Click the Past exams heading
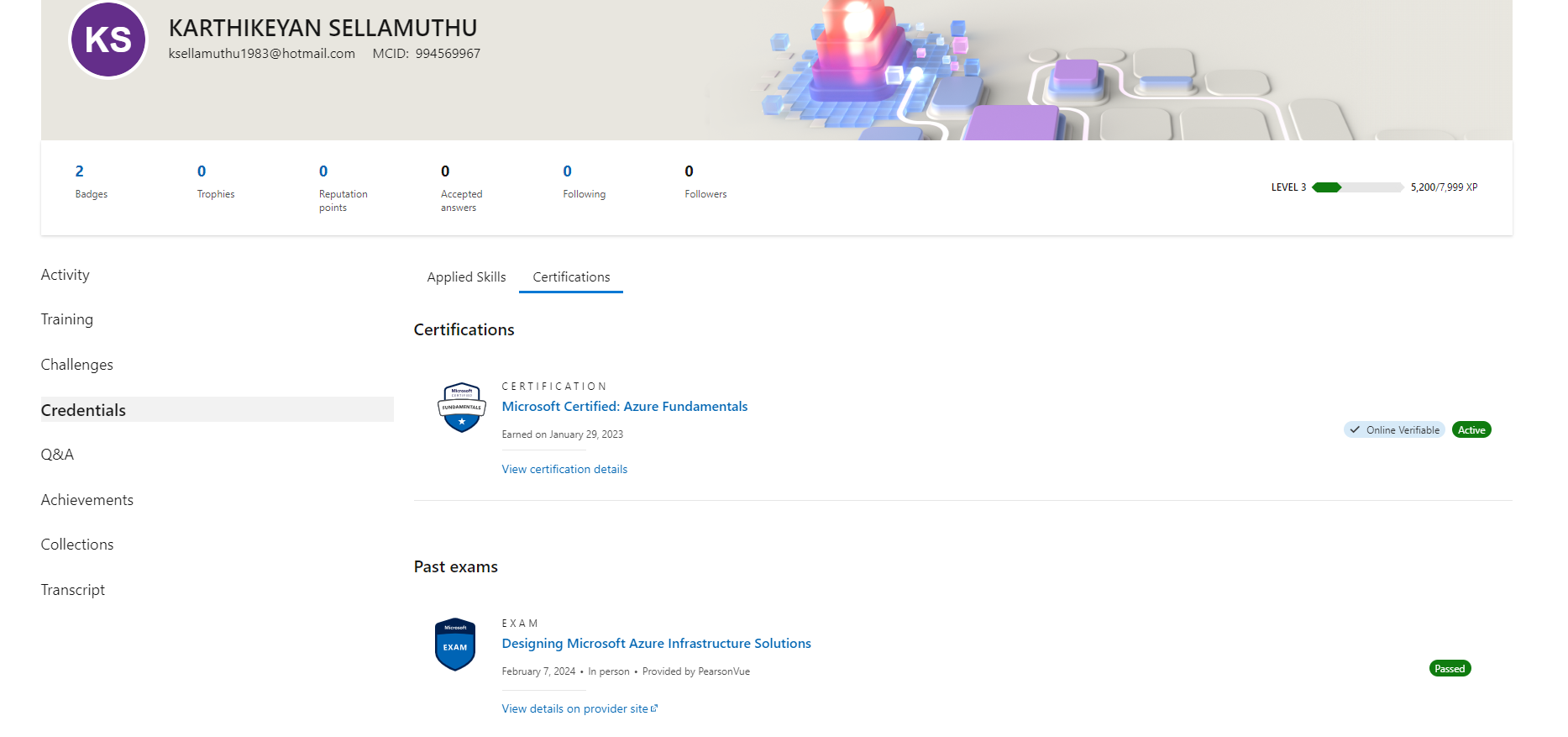This screenshot has width=1568, height=737. tap(456, 567)
